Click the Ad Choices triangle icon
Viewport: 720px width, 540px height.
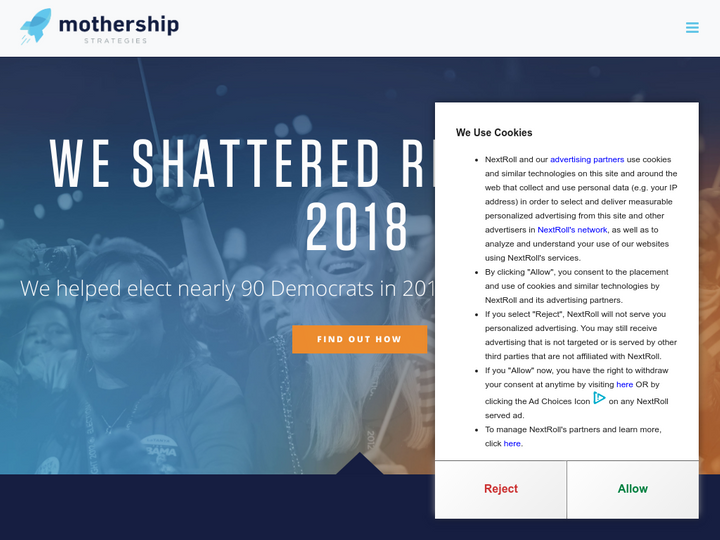point(599,398)
